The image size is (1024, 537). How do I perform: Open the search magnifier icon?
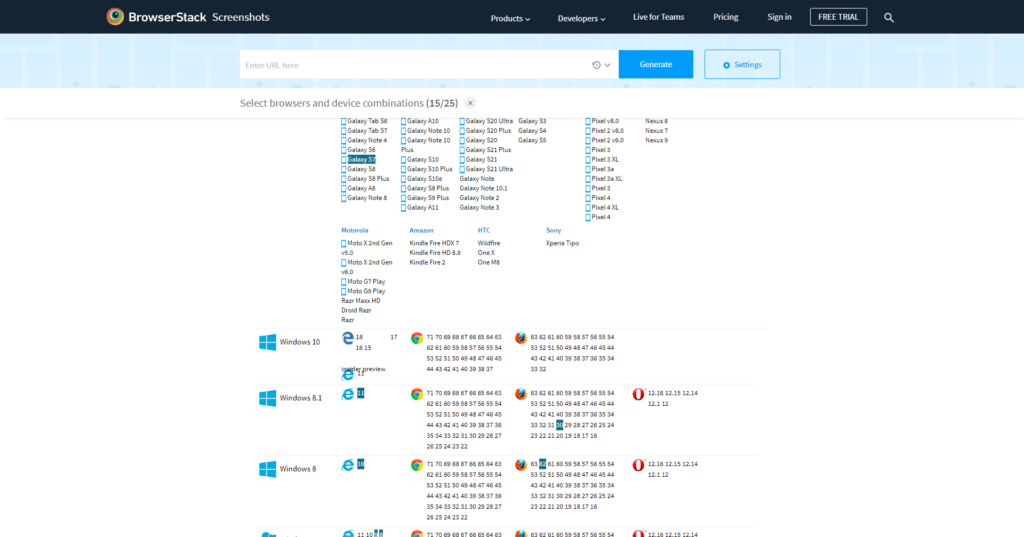889,18
